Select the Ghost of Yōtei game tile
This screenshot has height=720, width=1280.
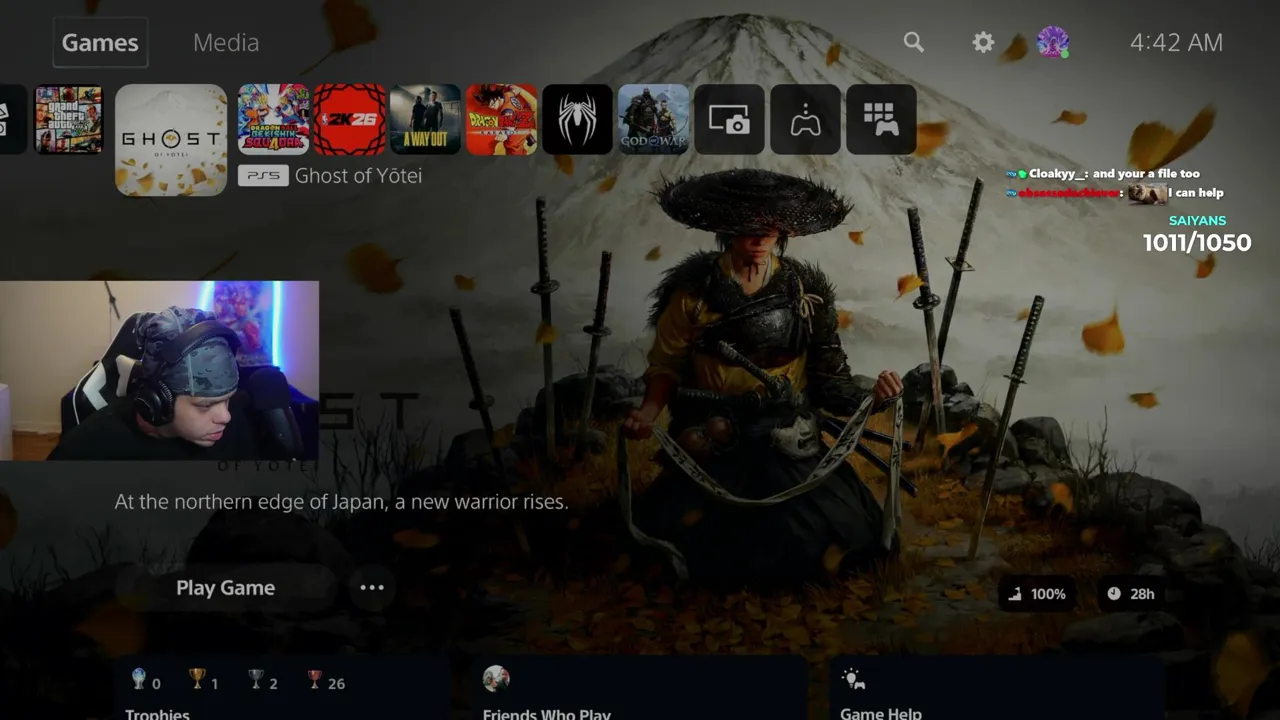[x=171, y=139]
